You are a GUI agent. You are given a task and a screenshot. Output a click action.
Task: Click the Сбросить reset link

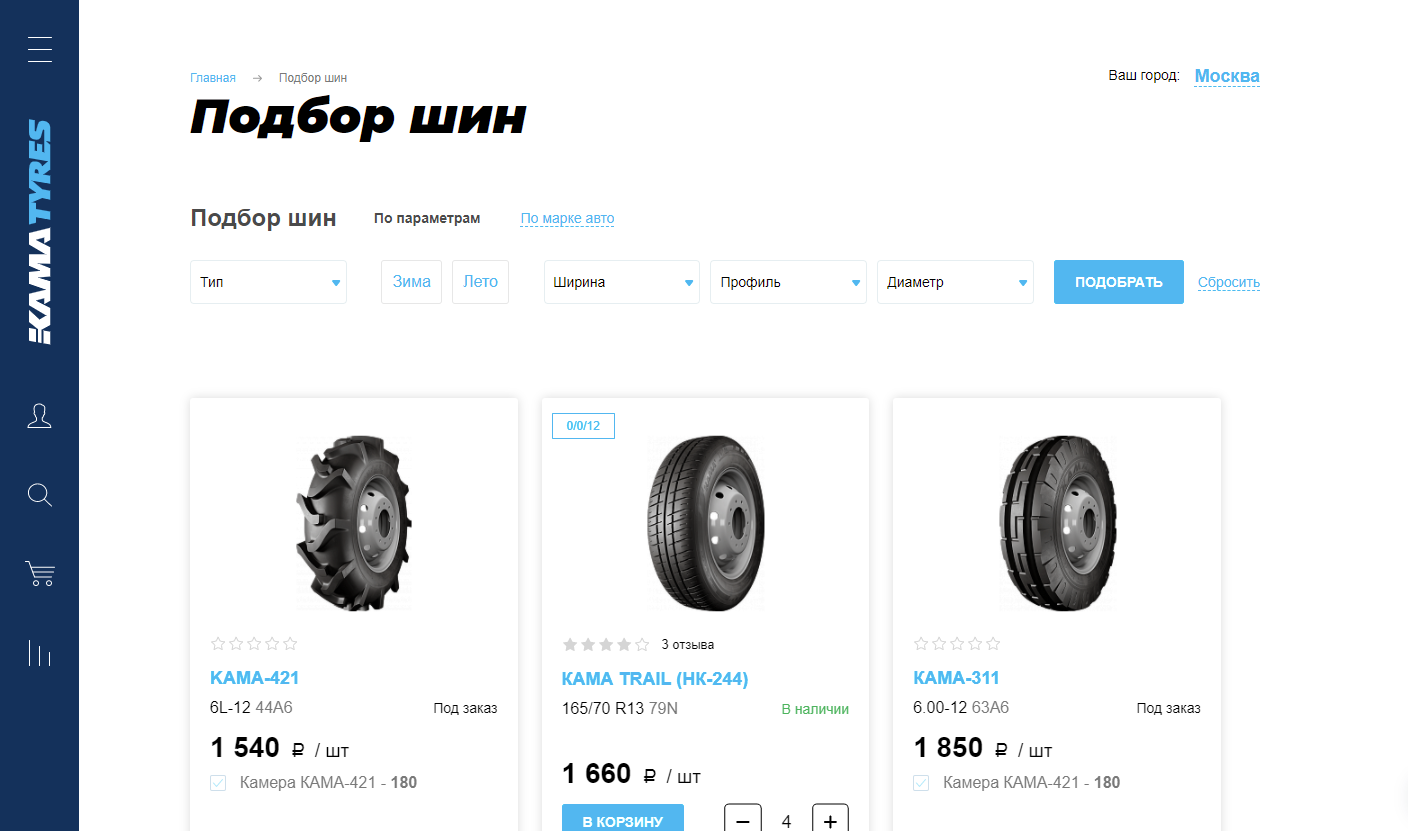point(1229,283)
